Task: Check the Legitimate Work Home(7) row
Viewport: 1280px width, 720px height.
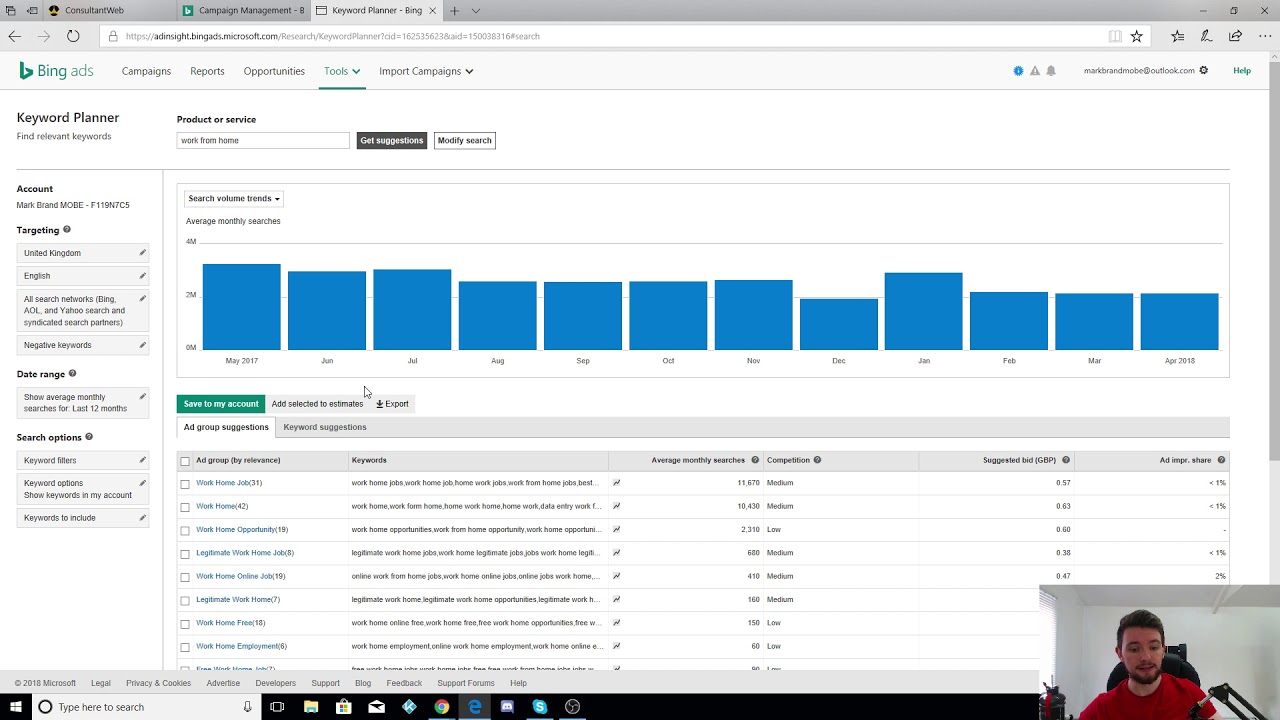Action: pyautogui.click(x=185, y=600)
